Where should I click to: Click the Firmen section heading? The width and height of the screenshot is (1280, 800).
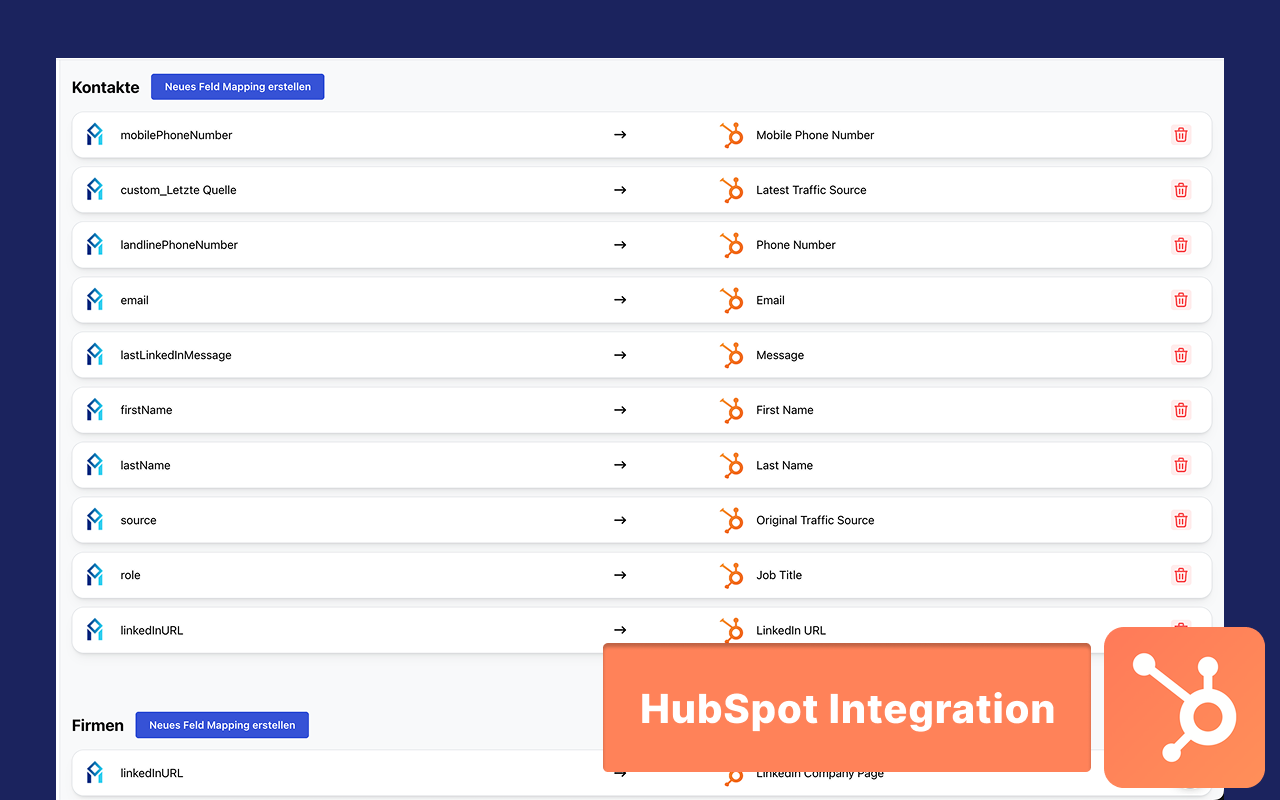click(98, 725)
